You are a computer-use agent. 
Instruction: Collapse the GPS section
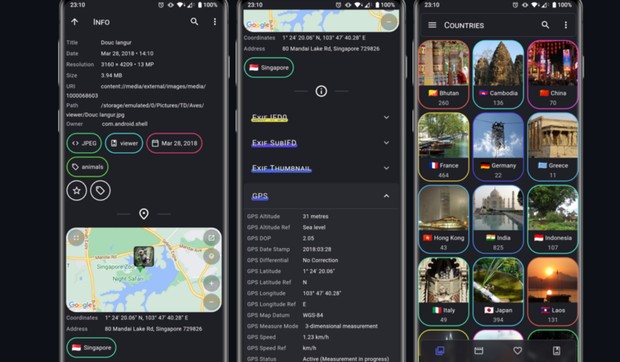tap(321, 196)
